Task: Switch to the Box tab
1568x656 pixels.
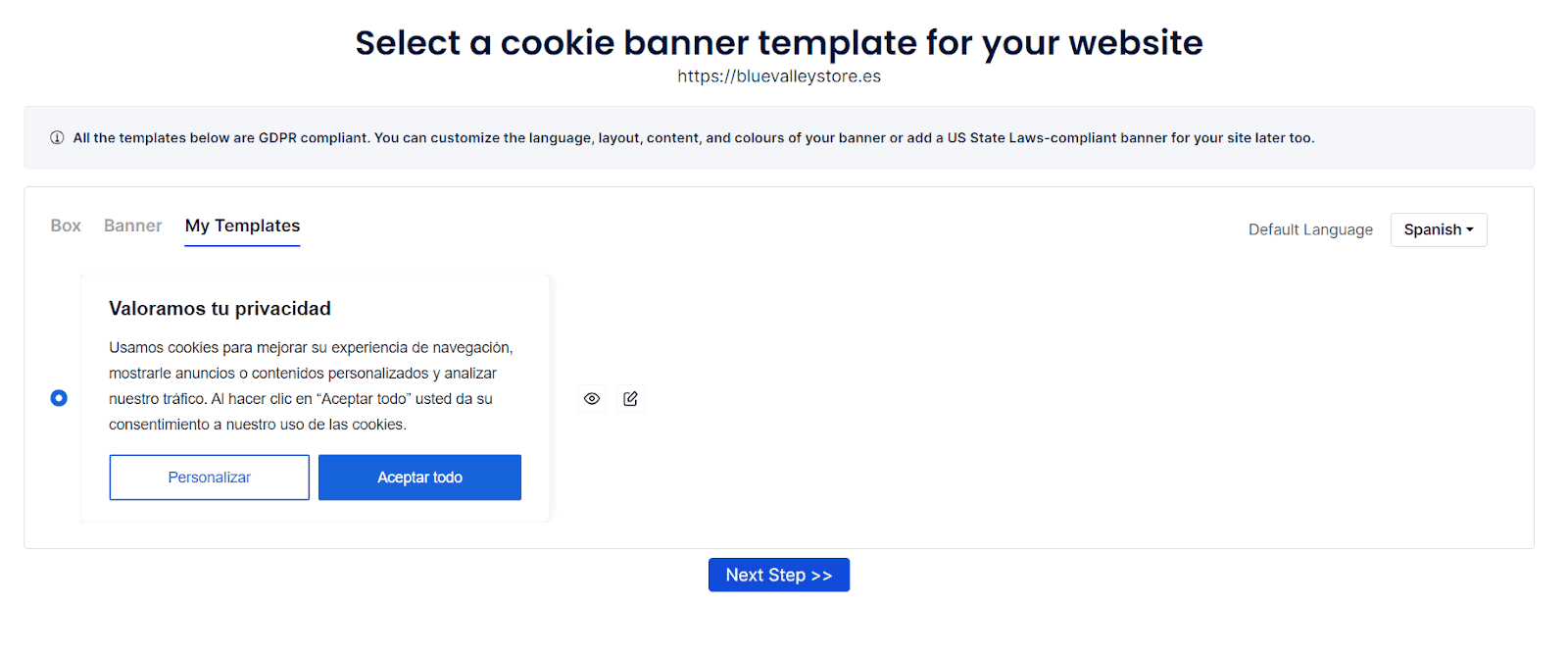Action: coord(66,226)
